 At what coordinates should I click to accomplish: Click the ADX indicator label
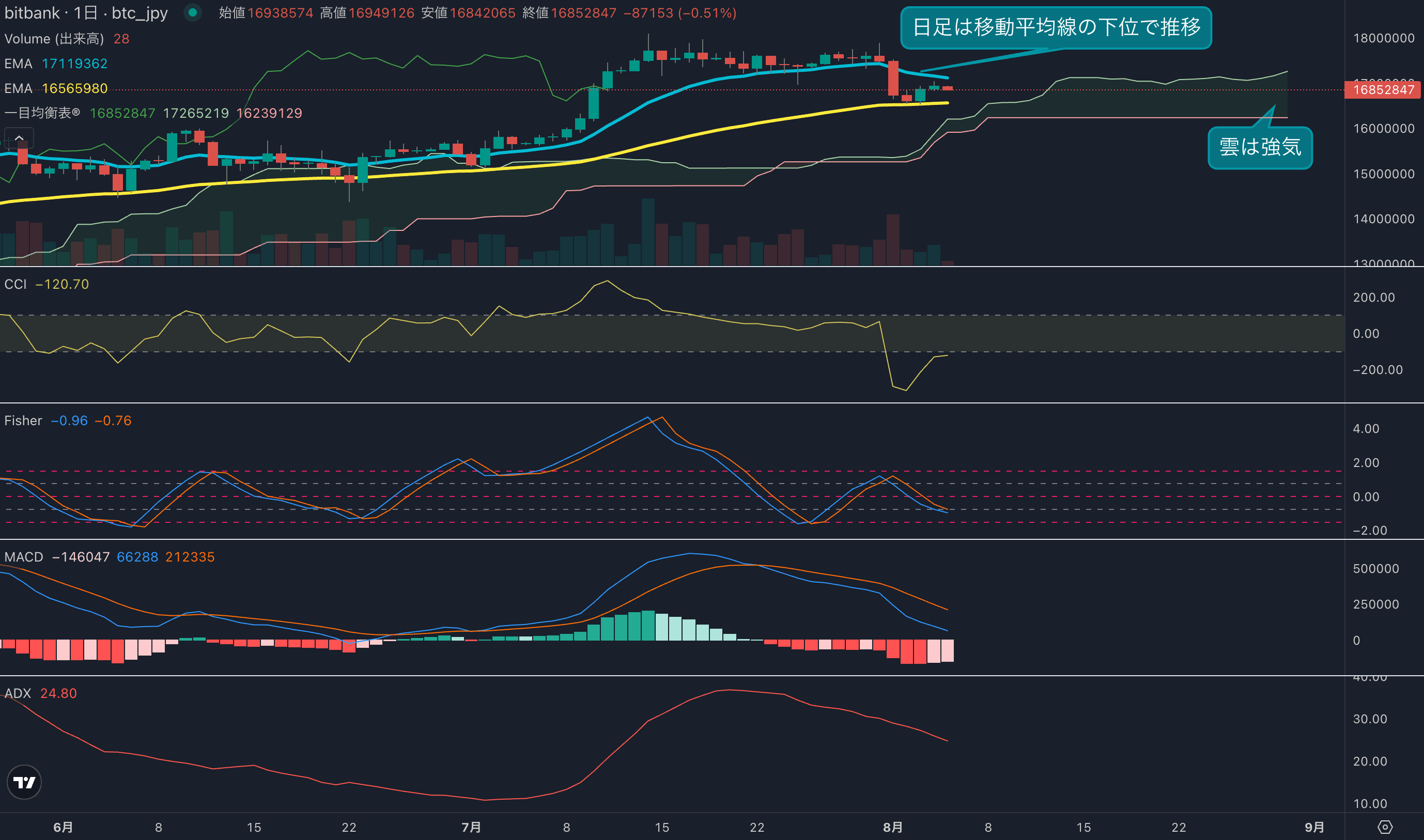18,693
